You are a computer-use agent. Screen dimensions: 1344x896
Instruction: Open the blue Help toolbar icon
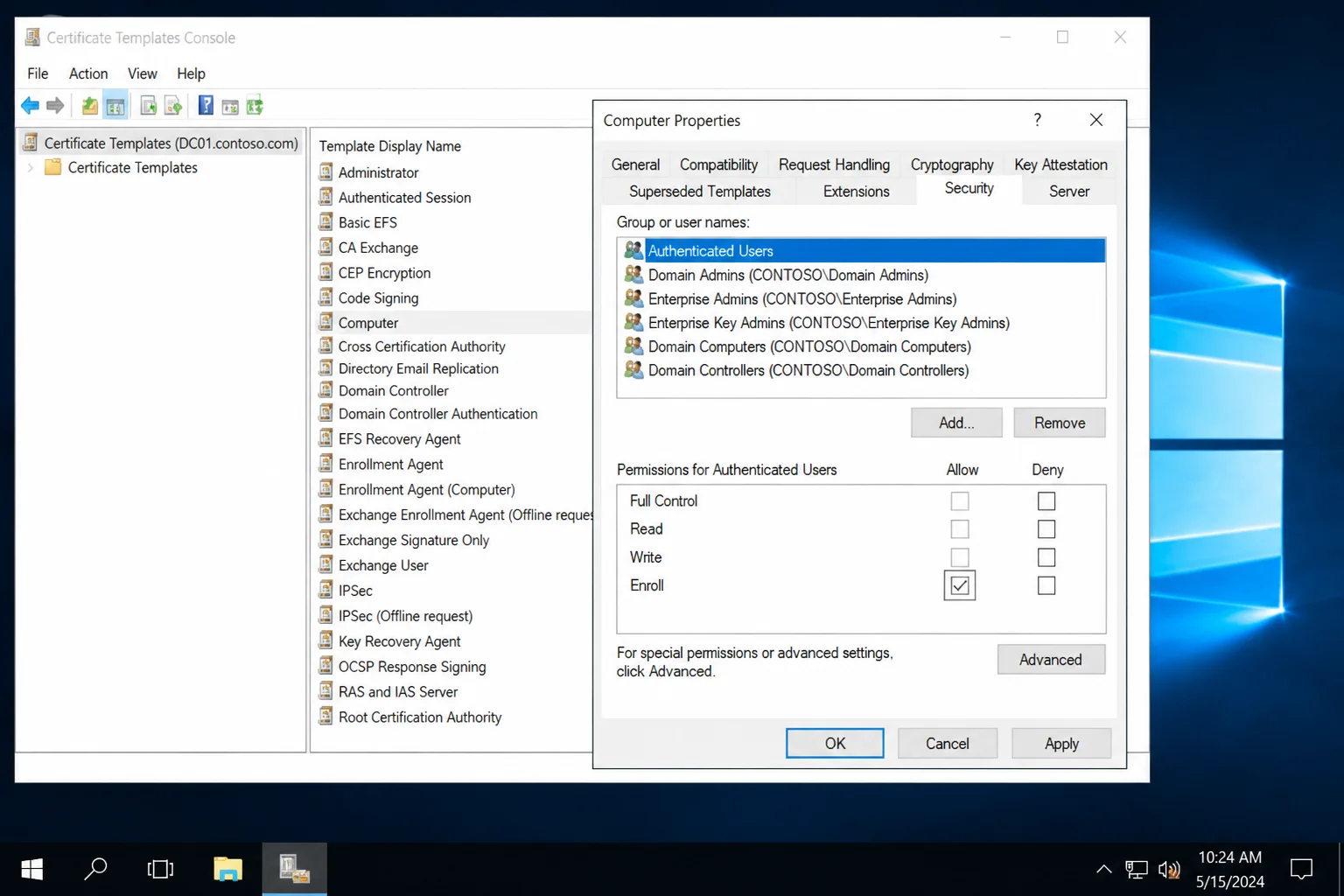pos(206,106)
